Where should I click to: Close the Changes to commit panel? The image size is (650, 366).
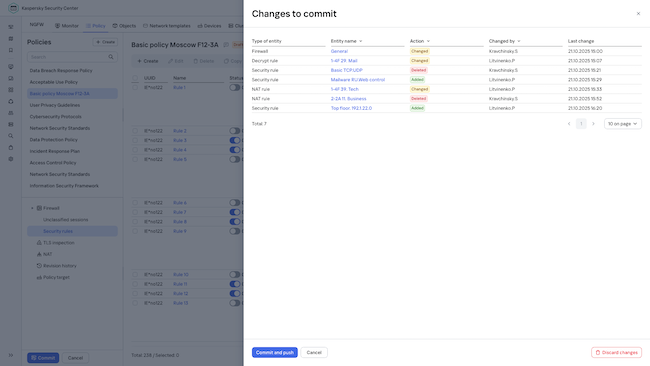pos(638,14)
